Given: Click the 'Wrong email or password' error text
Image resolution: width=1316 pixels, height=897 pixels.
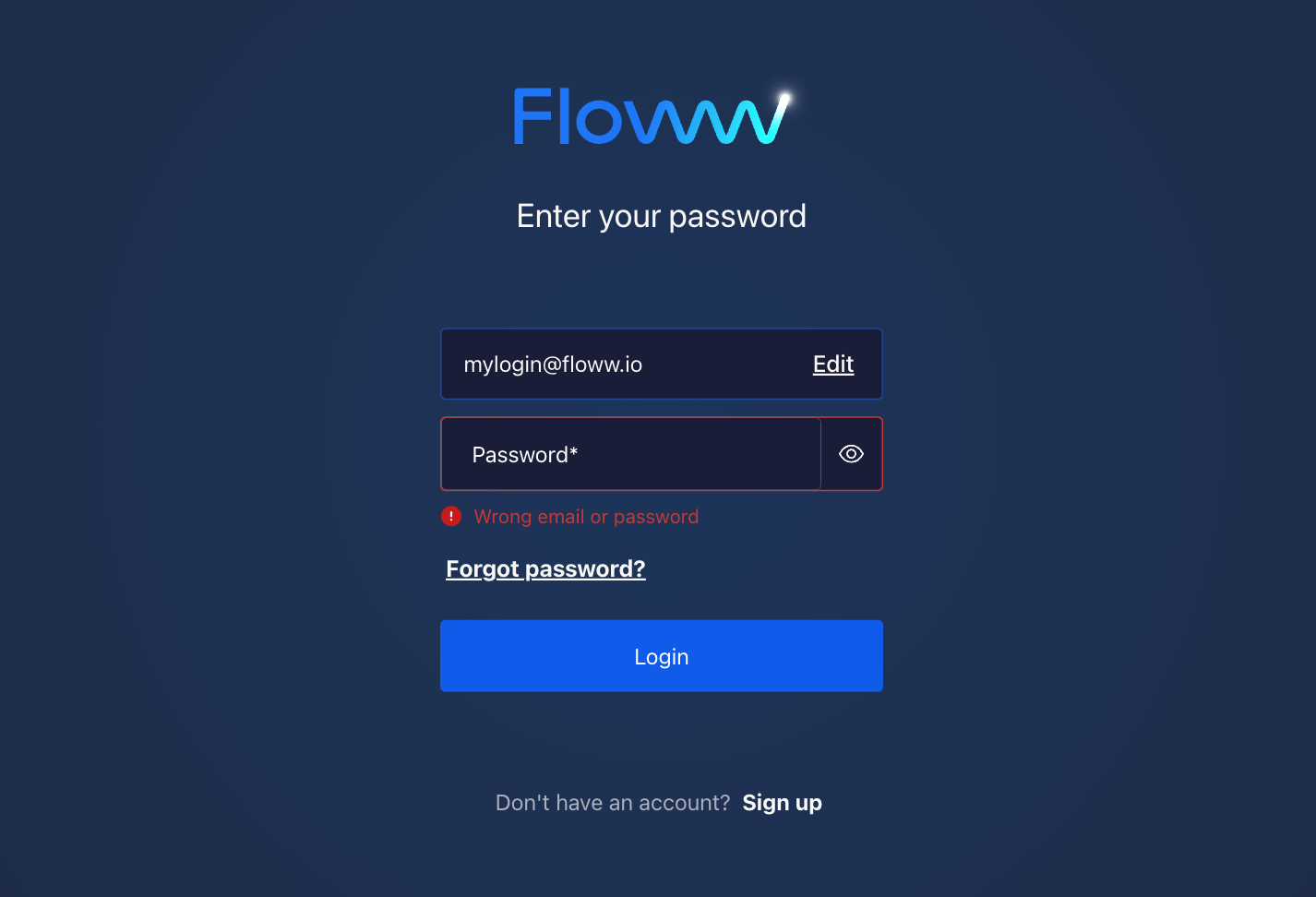Looking at the screenshot, I should (586, 516).
